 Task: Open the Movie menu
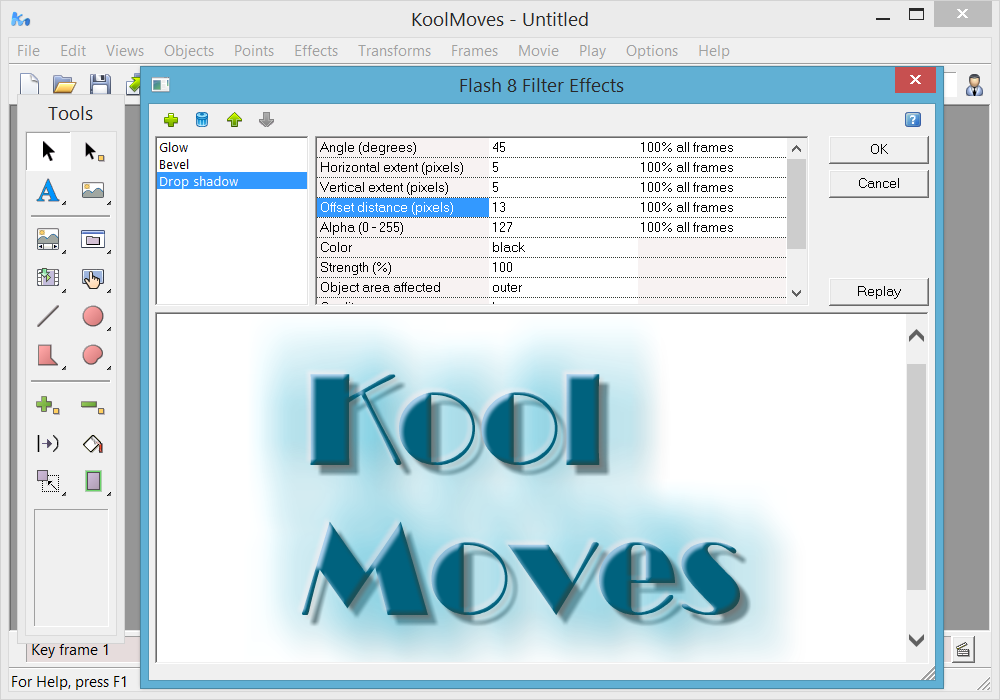(x=538, y=50)
